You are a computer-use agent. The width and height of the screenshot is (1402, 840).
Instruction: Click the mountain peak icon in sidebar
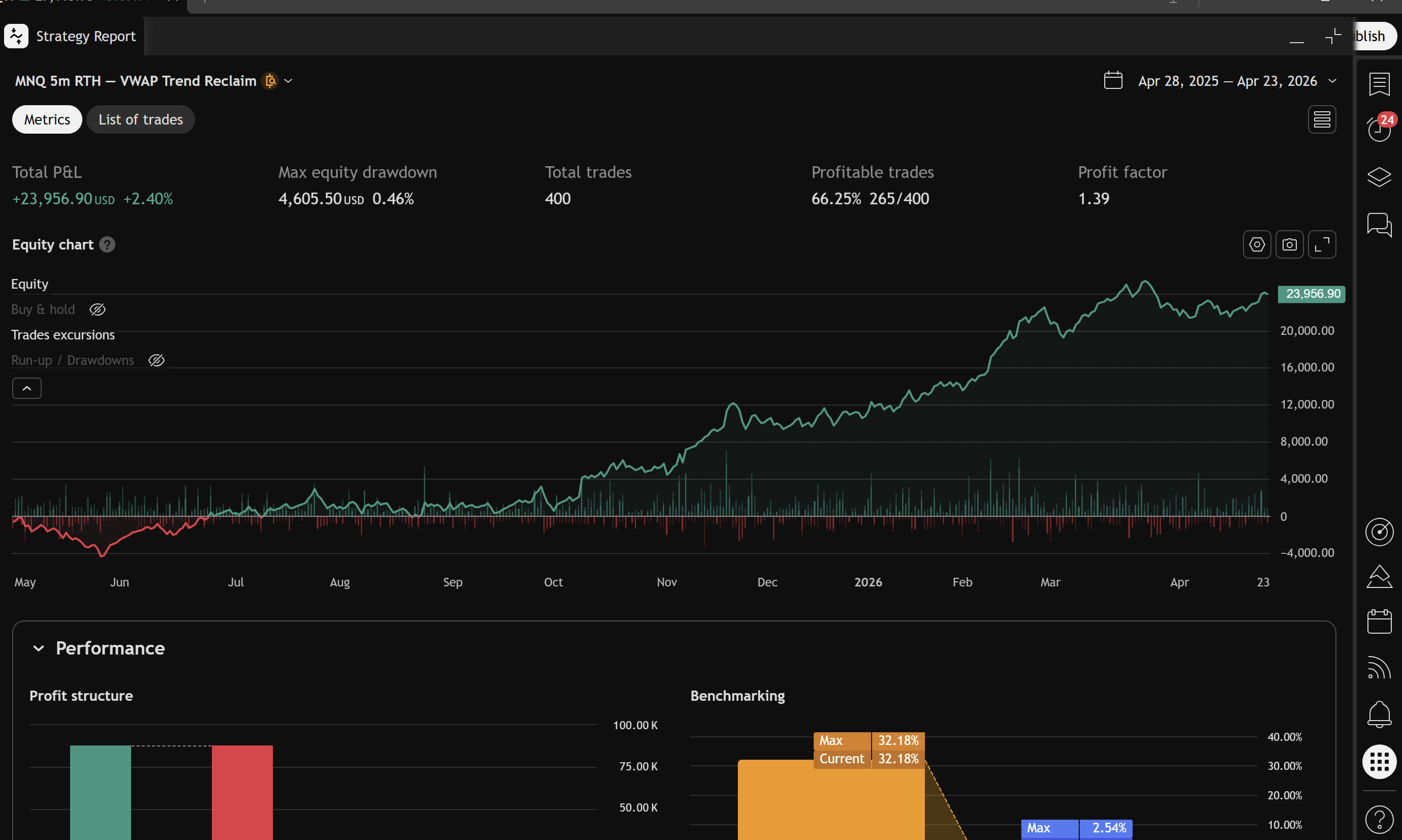click(1379, 577)
